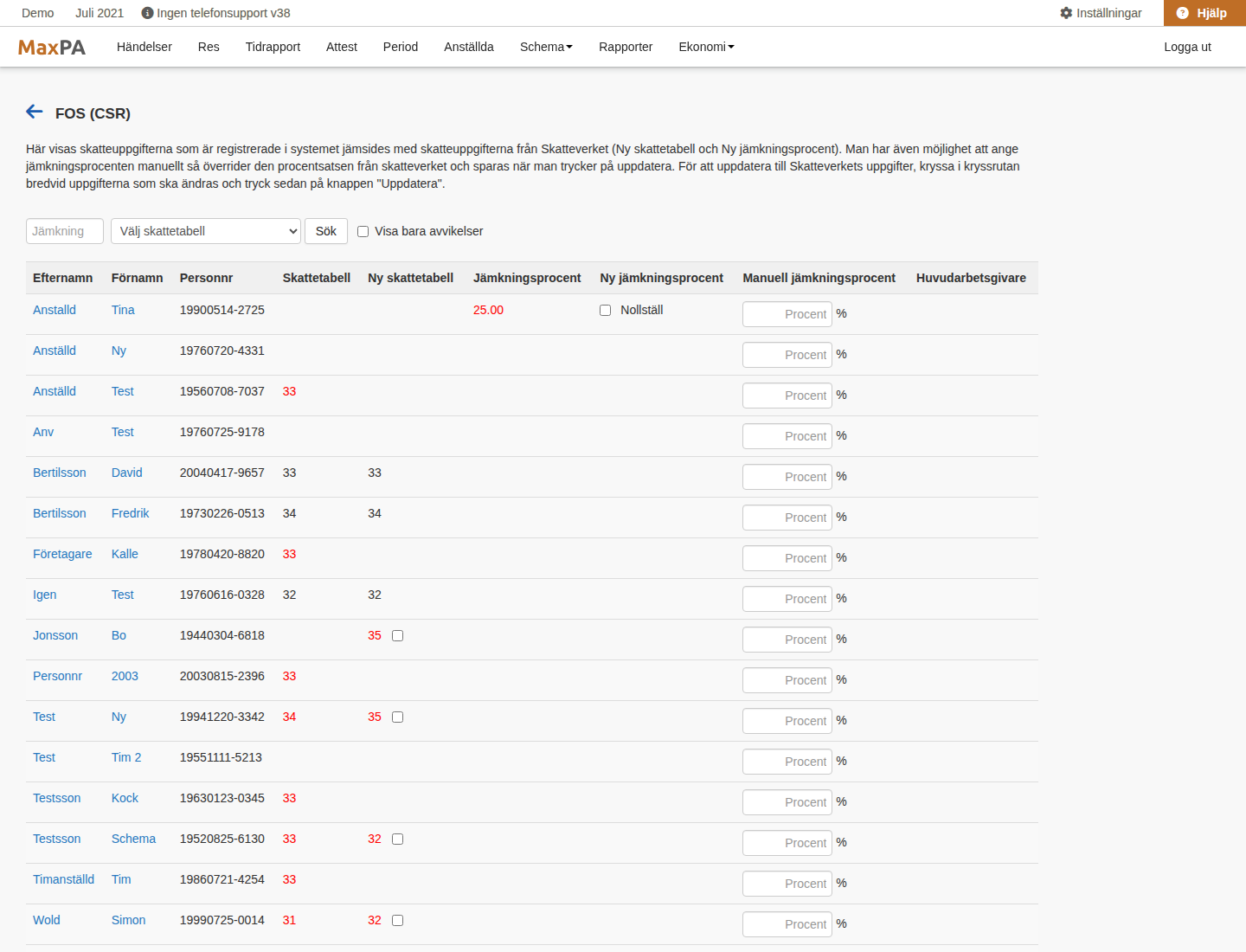This screenshot has height=952, width=1246.
Task: Check new tax table box for Testsson Schema
Action: tap(398, 839)
